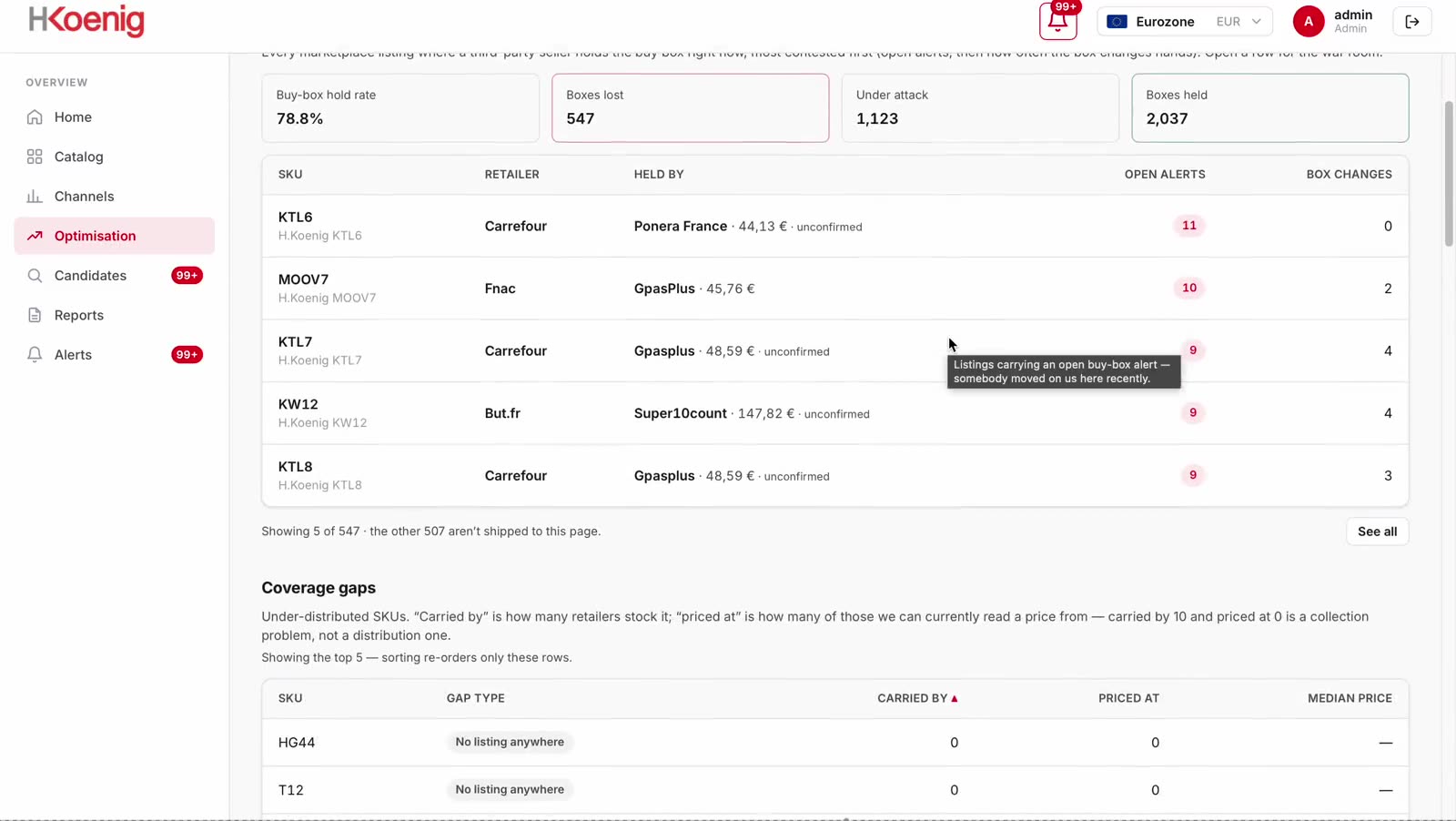Select the Buy-box hold rate card

pyautogui.click(x=400, y=107)
